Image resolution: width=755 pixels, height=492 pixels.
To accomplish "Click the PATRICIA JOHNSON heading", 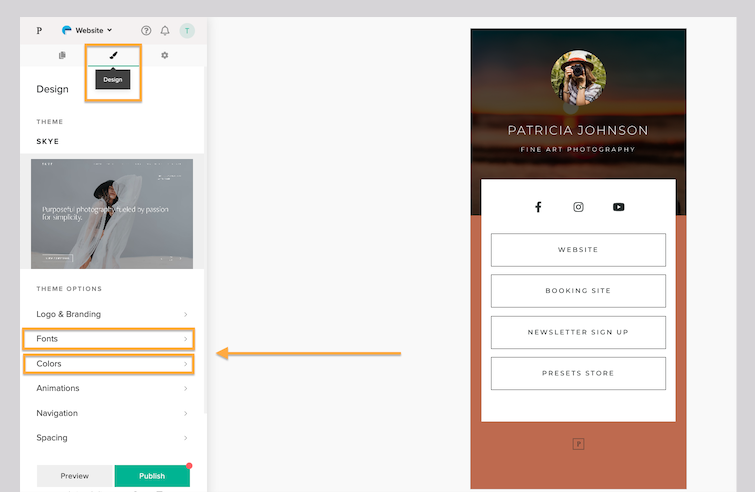I will pyautogui.click(x=578, y=130).
